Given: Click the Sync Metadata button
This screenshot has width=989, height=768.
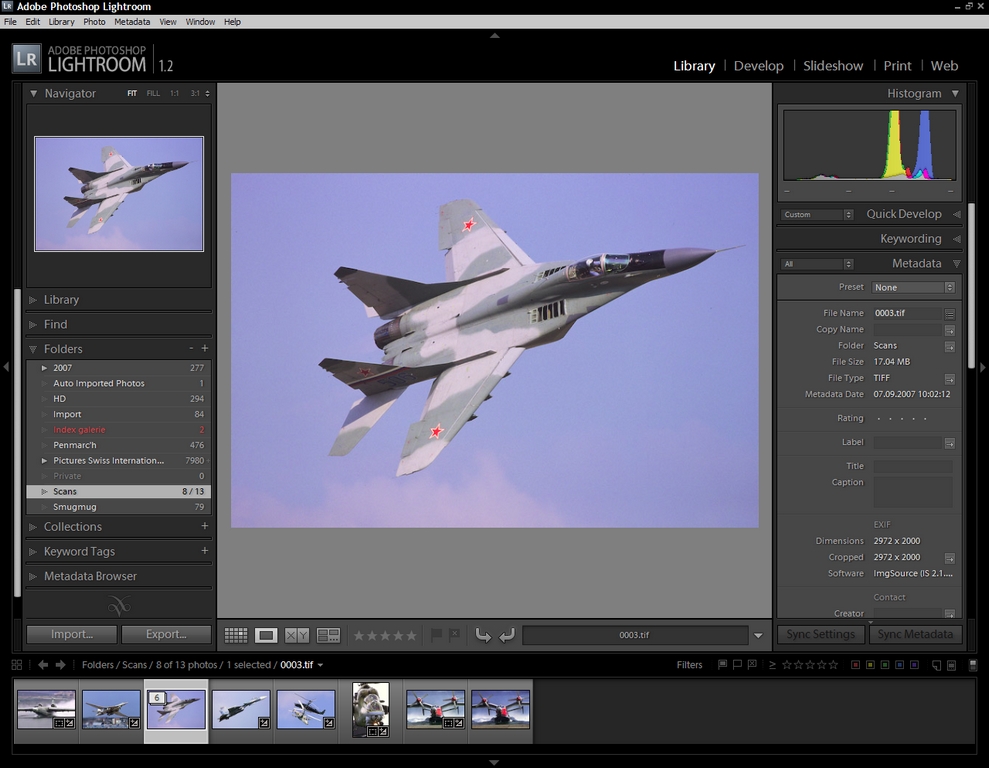Looking at the screenshot, I should [x=915, y=634].
